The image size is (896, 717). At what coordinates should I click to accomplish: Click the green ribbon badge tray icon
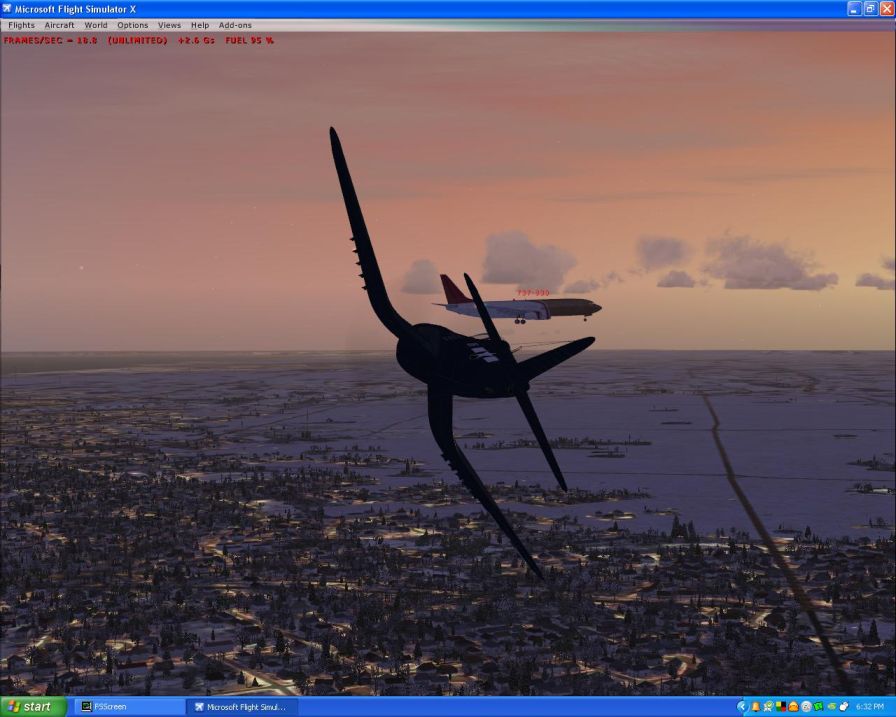[x=768, y=707]
